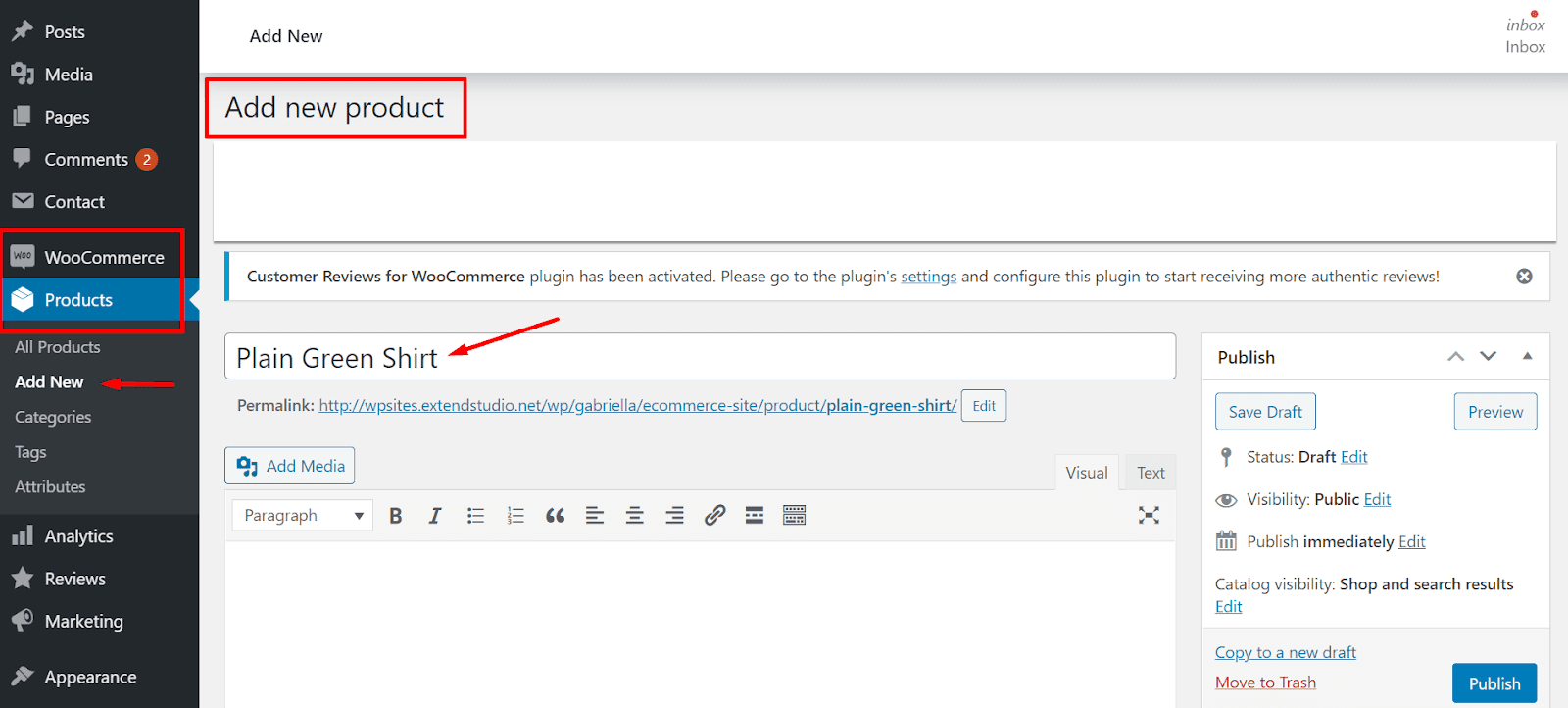The image size is (1568, 708).
Task: Insert or edit link icon
Action: tap(715, 516)
